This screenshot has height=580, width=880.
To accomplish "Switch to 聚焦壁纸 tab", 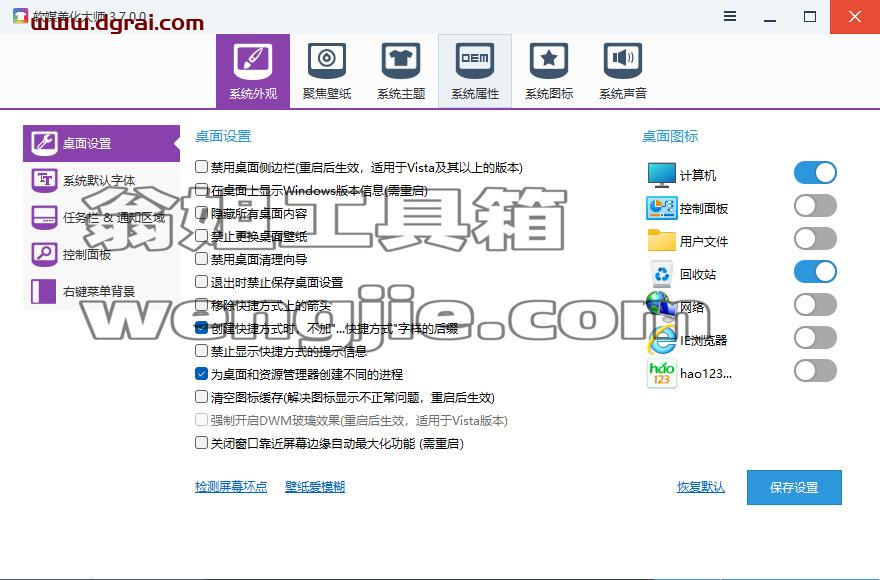I will click(x=327, y=71).
